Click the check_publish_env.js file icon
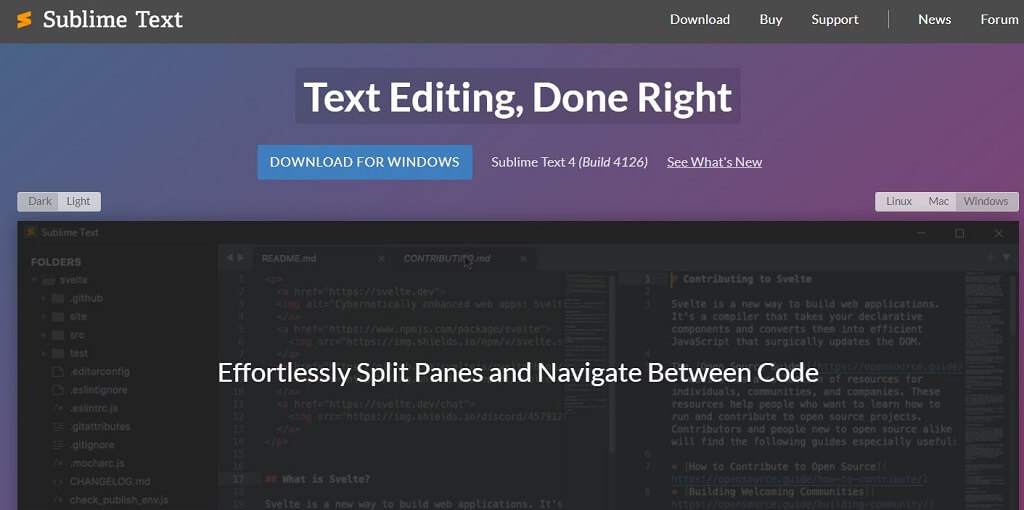The image size is (1024, 510). pyautogui.click(x=57, y=500)
